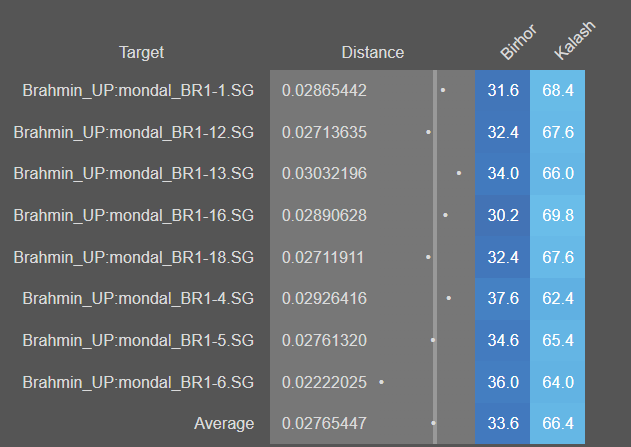Click Kalash cell 66.0
631x447 pixels.
558,173
